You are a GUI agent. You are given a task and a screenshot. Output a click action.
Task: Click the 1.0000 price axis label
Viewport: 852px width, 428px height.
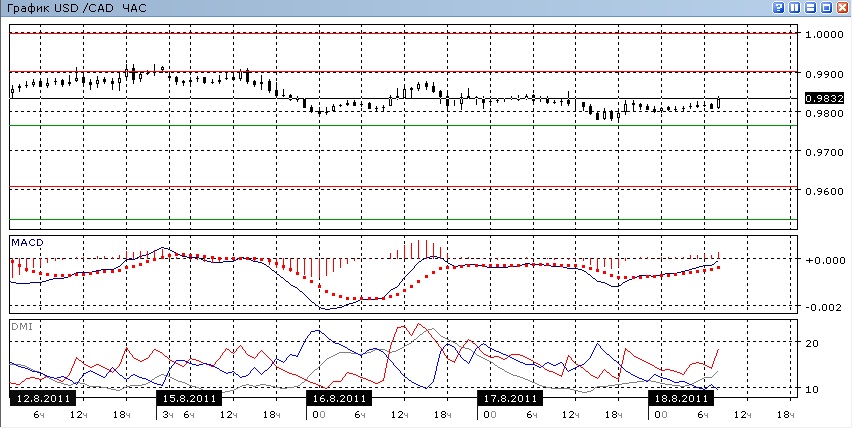click(x=824, y=34)
